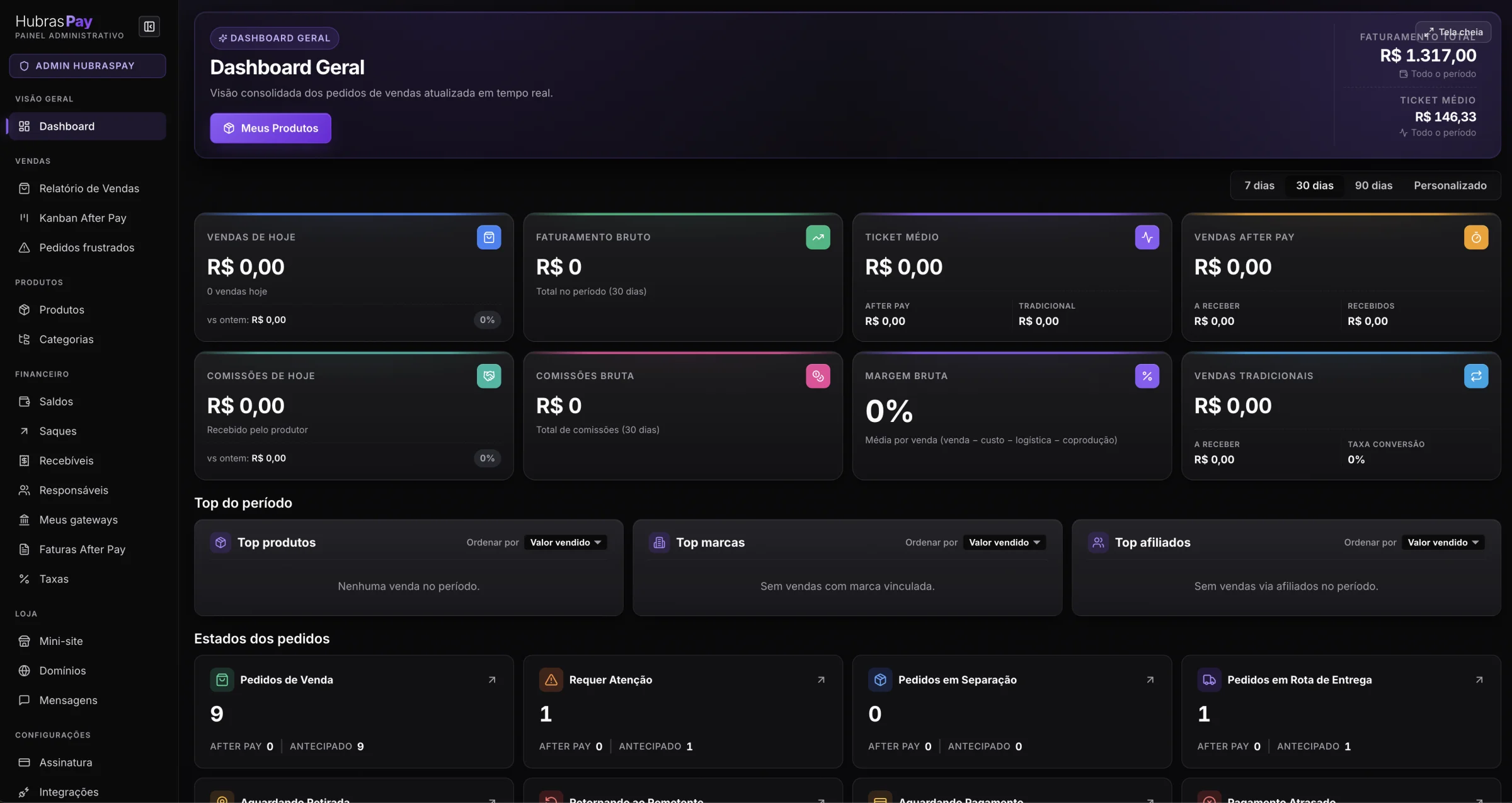Image resolution: width=1512 pixels, height=803 pixels.
Task: Navigate to Domínios in Loja section
Action: pyautogui.click(x=88, y=671)
